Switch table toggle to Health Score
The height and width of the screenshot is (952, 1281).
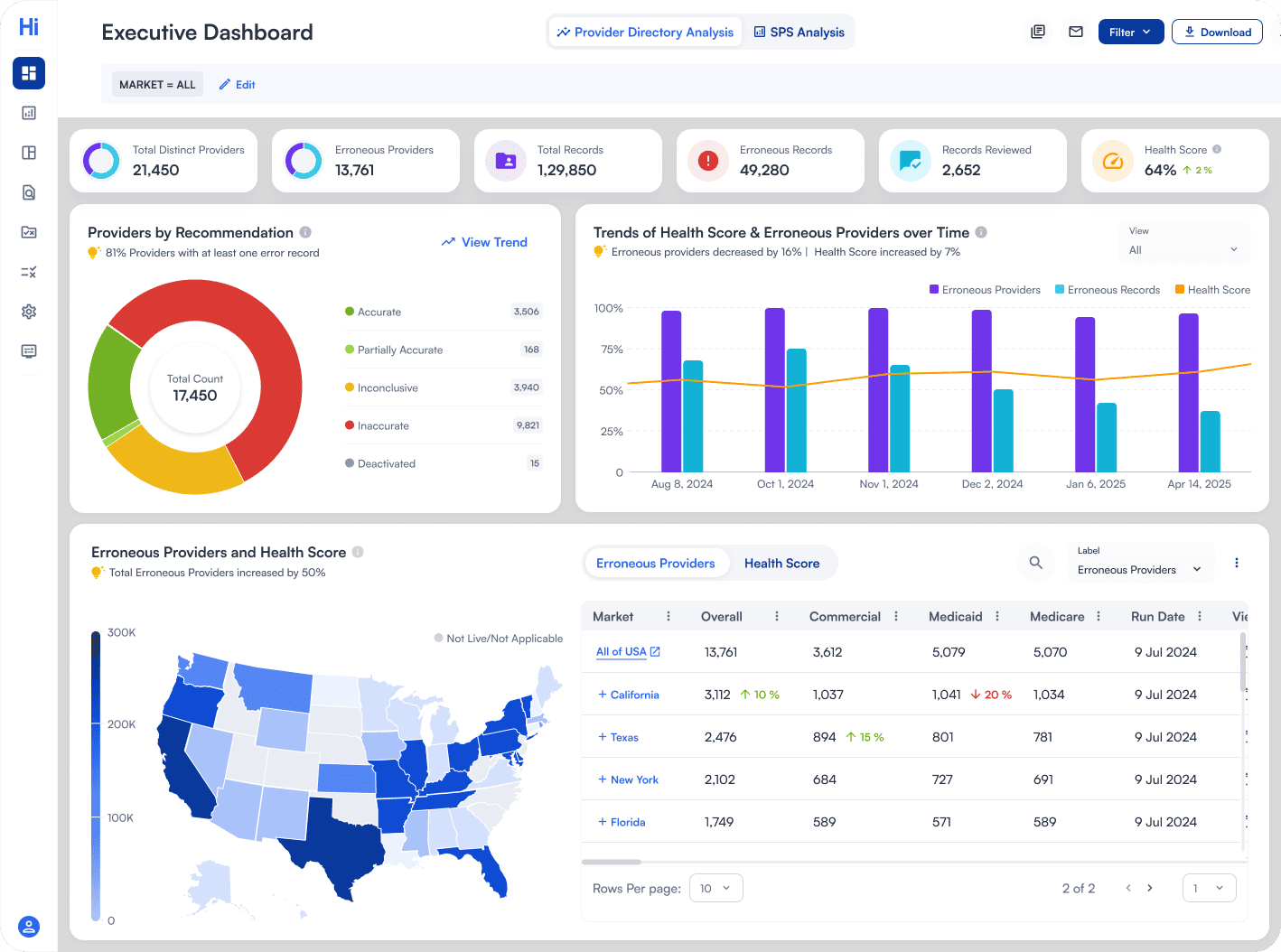coord(781,564)
